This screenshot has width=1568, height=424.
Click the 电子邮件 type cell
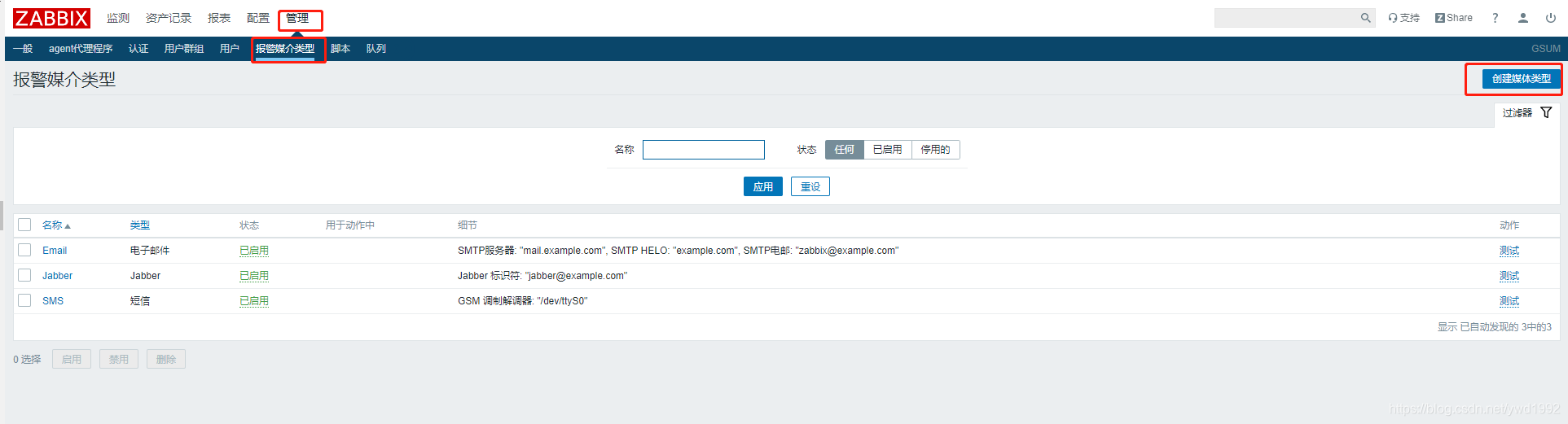point(150,251)
